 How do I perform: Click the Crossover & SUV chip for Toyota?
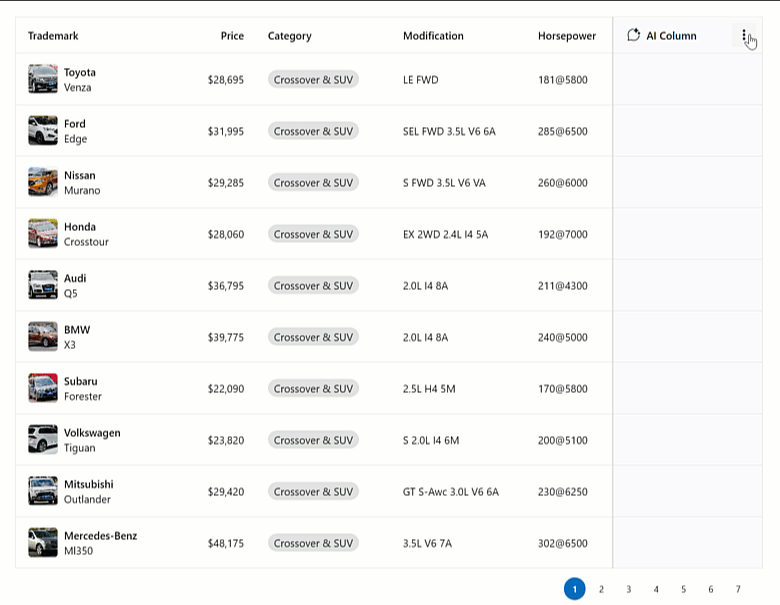pyautogui.click(x=313, y=80)
